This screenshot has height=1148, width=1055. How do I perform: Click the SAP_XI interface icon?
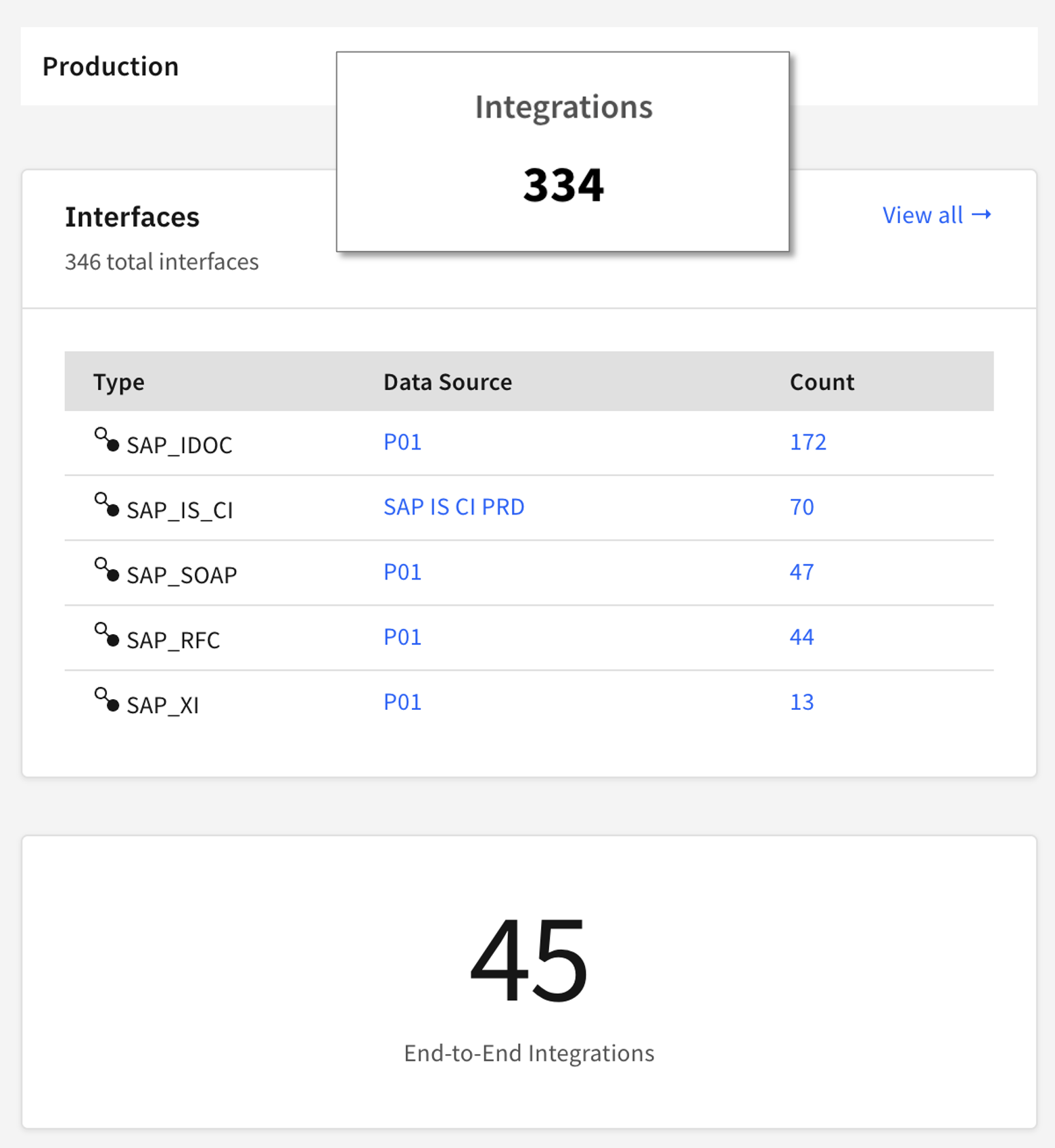pyautogui.click(x=107, y=700)
